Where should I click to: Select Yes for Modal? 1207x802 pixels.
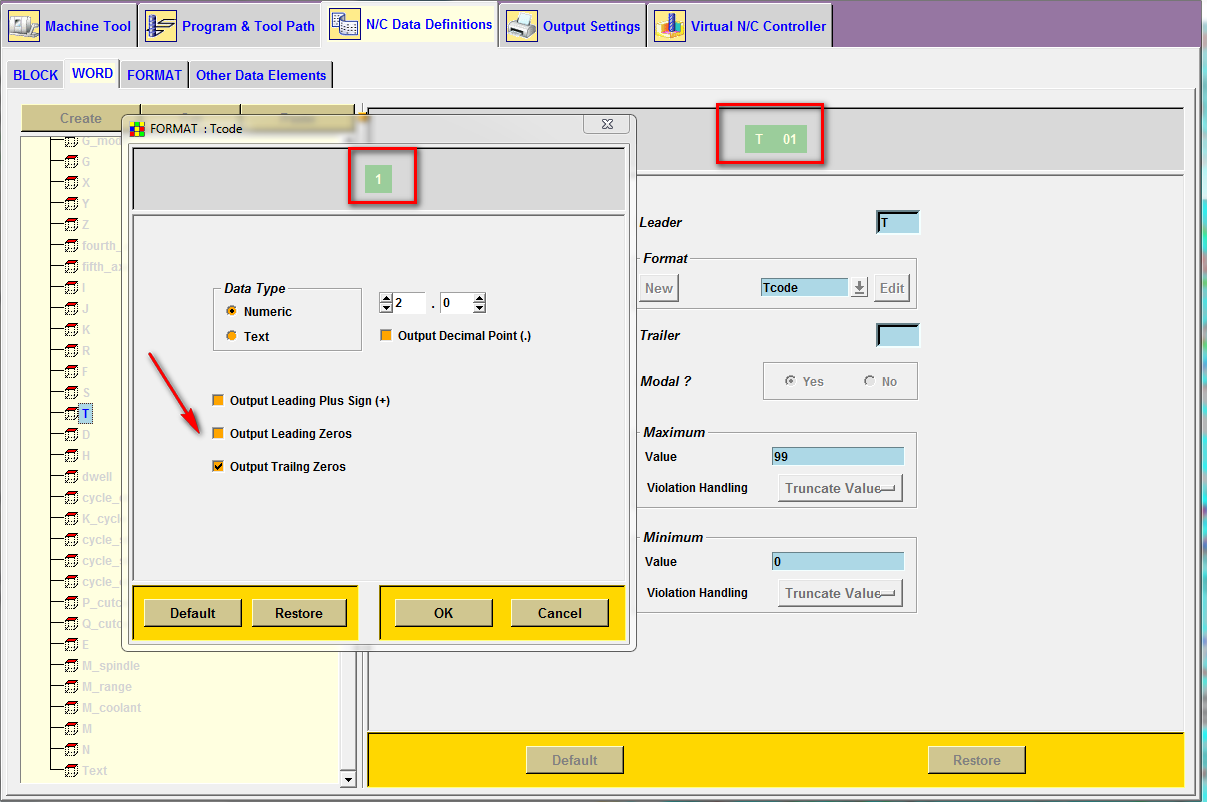[790, 381]
